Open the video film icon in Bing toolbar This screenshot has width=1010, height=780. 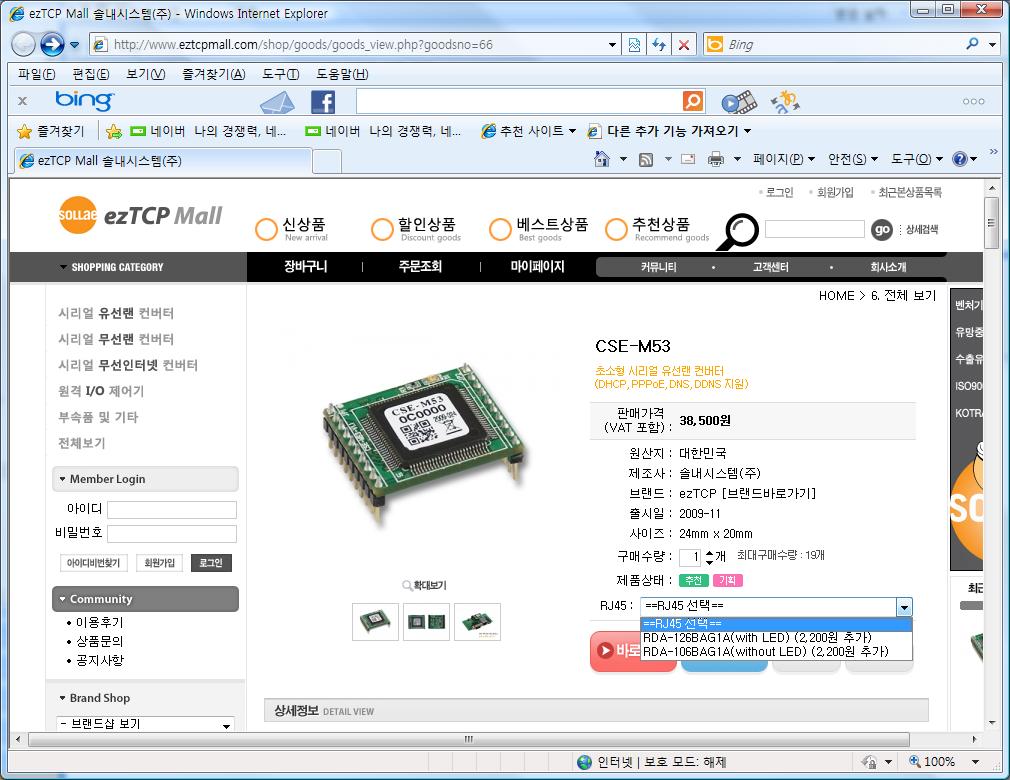[739, 102]
